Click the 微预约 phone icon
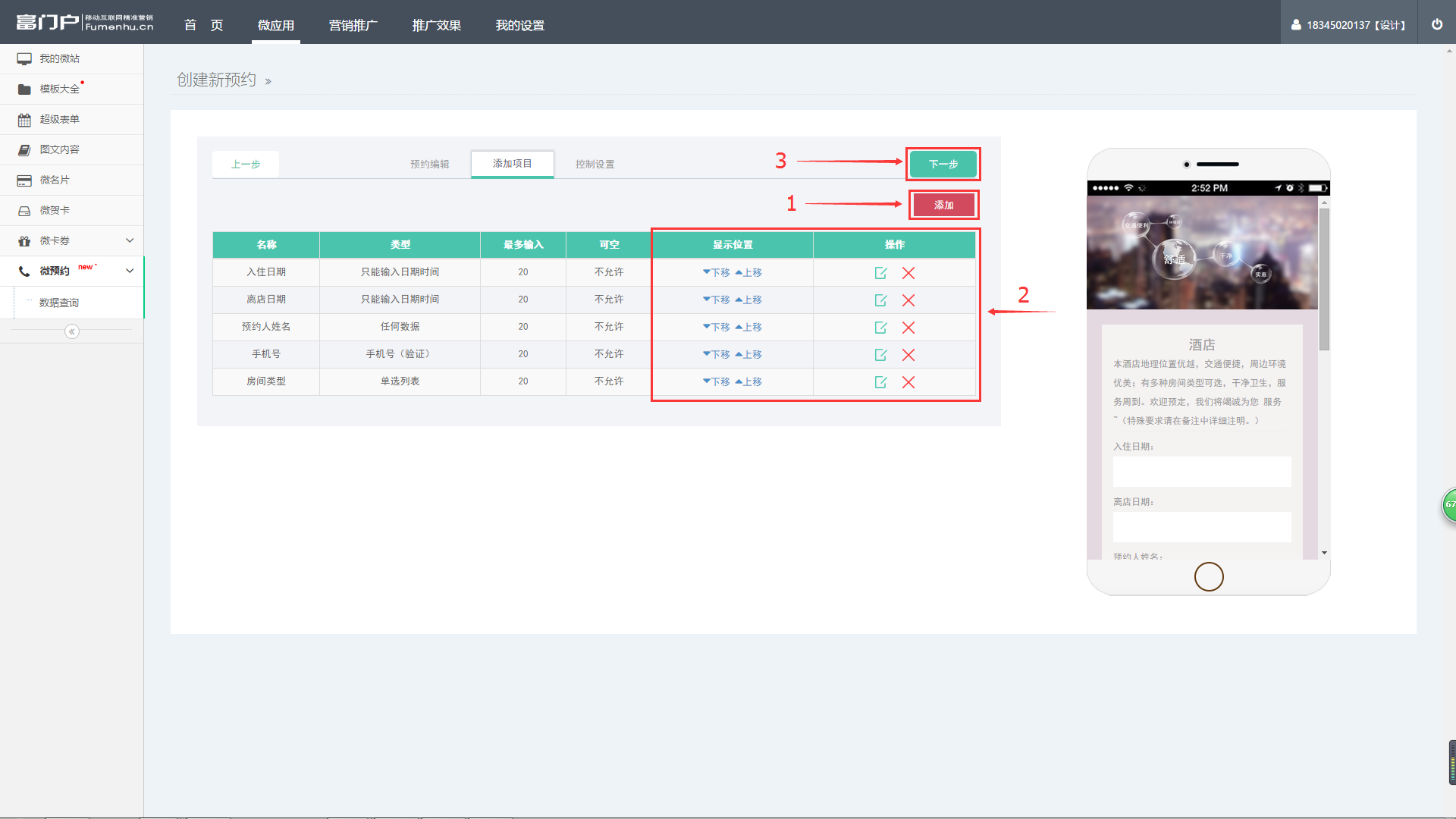Image resolution: width=1456 pixels, height=819 pixels. pos(24,271)
